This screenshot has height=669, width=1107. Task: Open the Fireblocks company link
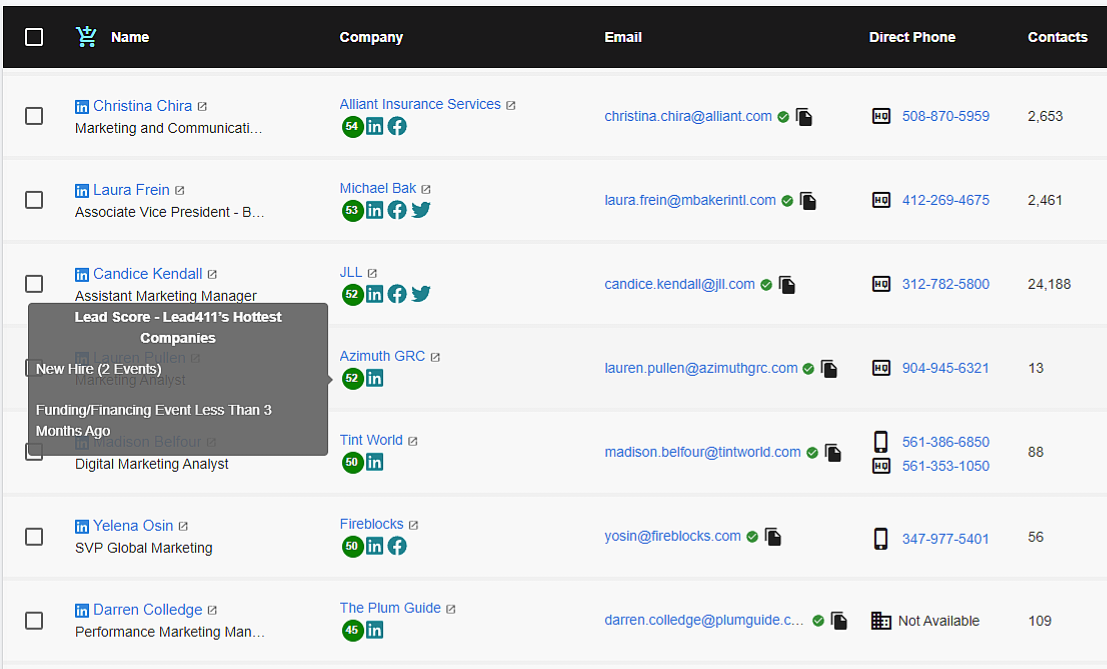(371, 524)
